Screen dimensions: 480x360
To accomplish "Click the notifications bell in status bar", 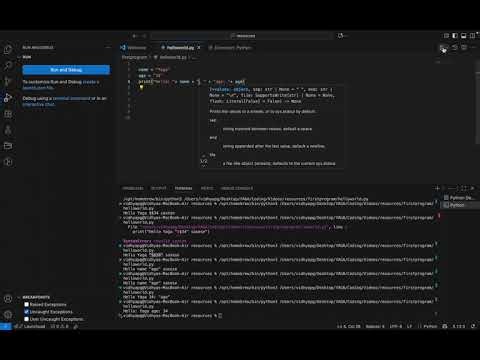I will pos(473,326).
